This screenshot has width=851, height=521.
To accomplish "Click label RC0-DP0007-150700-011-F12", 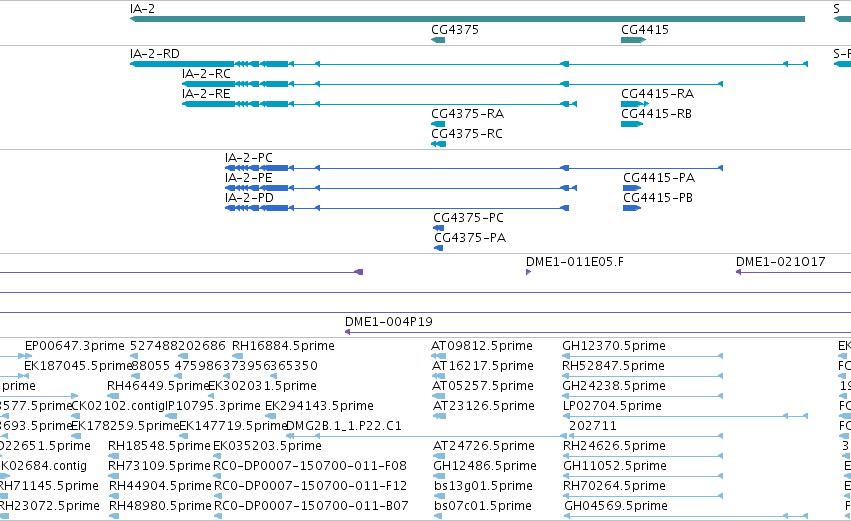I will point(310,487).
